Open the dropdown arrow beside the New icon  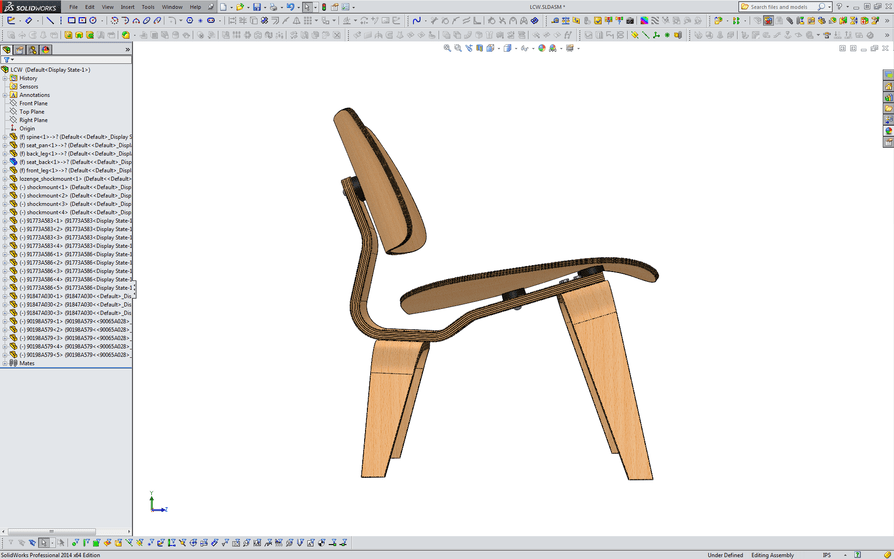coord(230,7)
